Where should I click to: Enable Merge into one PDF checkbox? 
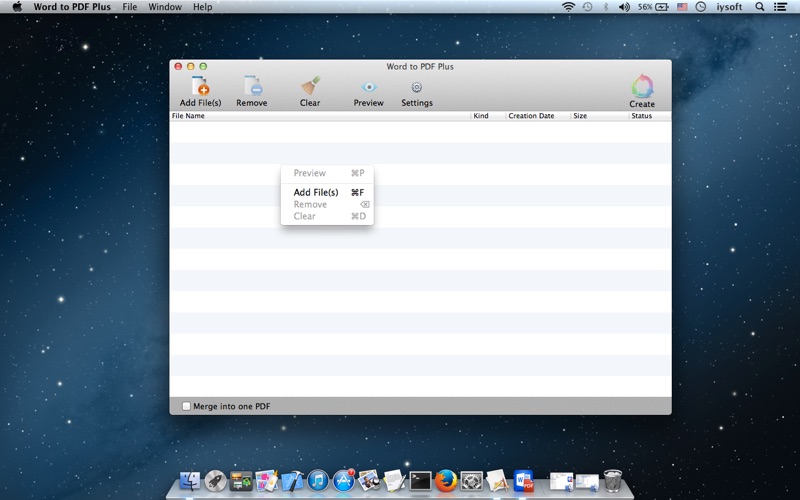pos(186,406)
